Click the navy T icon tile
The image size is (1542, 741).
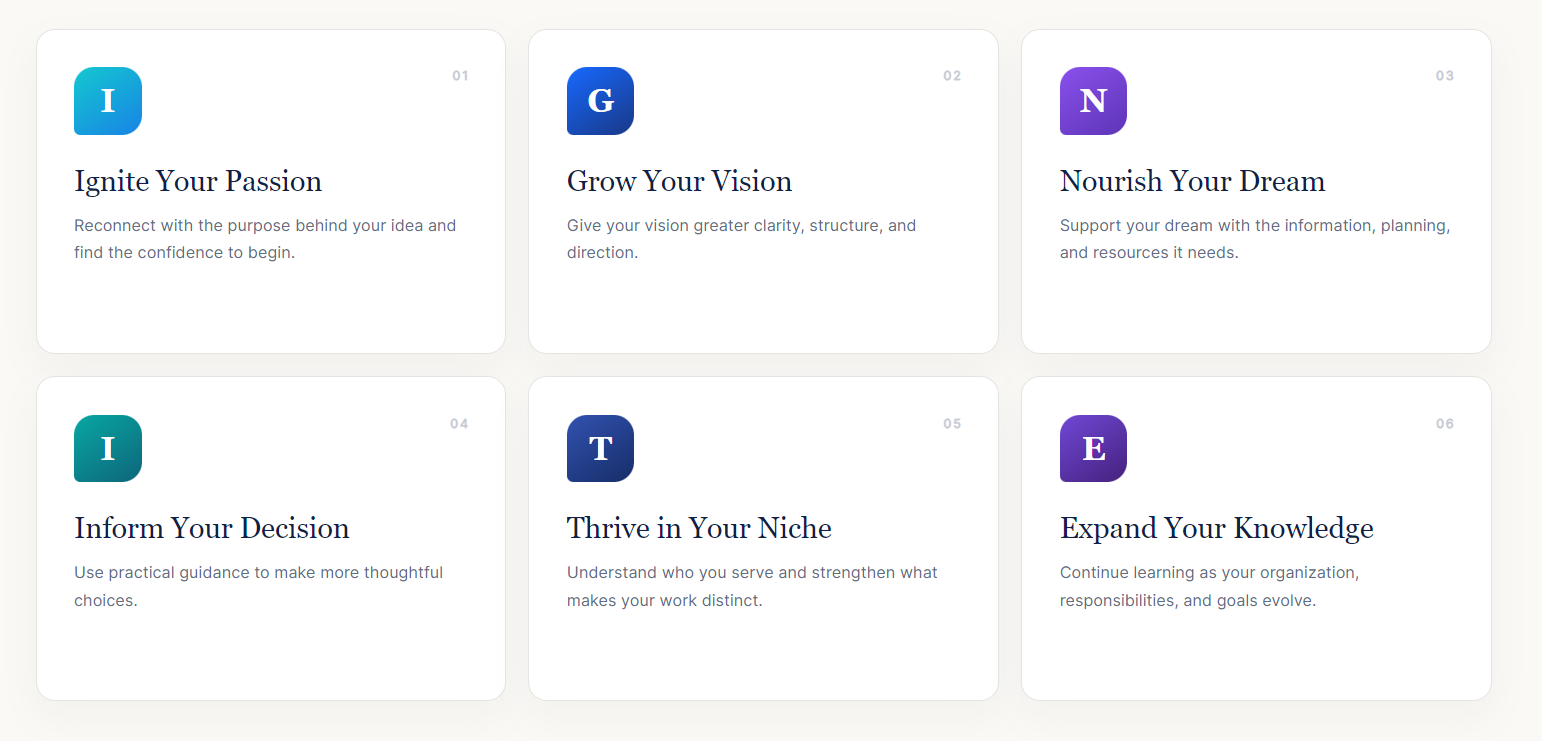pyautogui.click(x=600, y=448)
